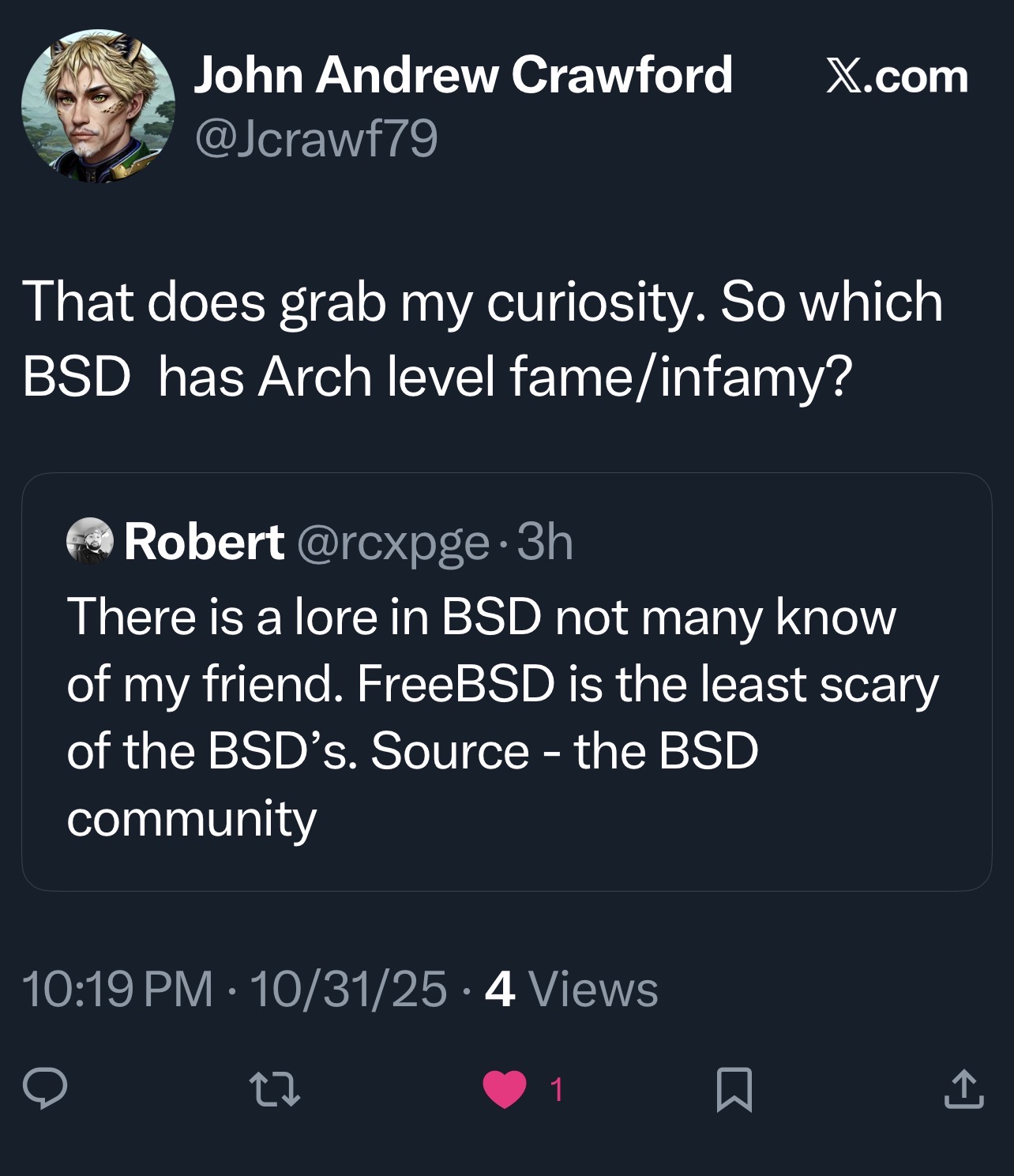
Task: Tap the 10/31/25 post date
Action: coord(348,989)
